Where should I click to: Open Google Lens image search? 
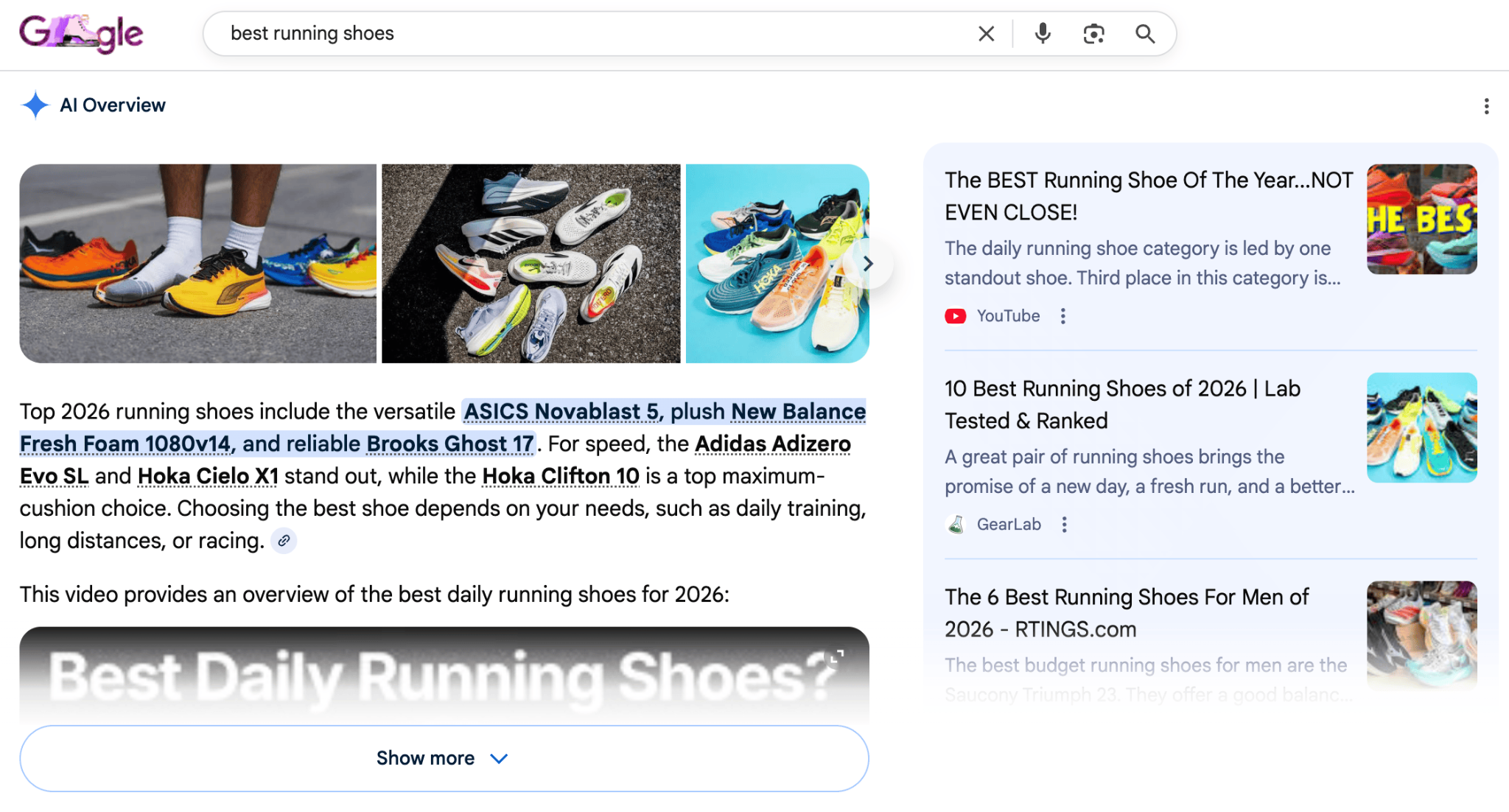tap(1093, 33)
